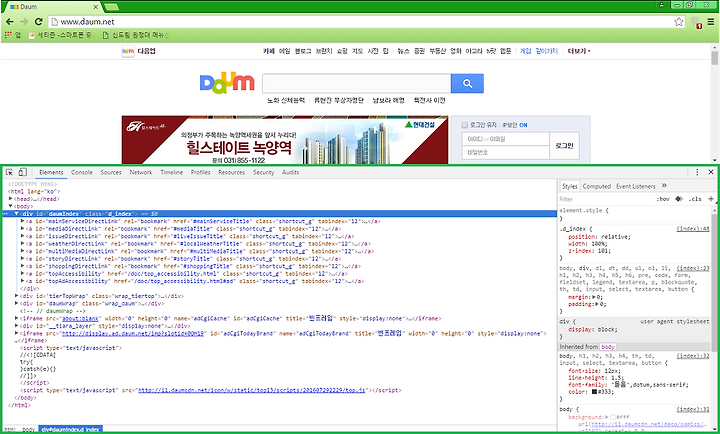Viewport: 720px width, 434px height.
Task: Click the #333 color swatch in Styles
Action: [x=594, y=392]
